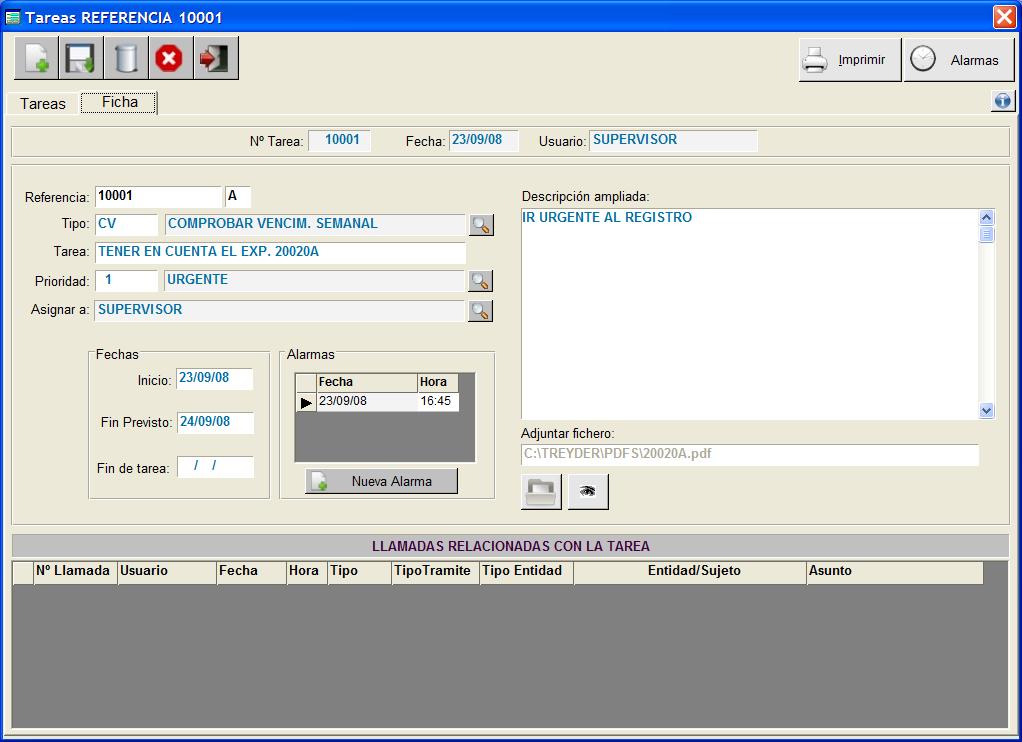
Task: Click the Descripción ampliada text area
Action: pyautogui.click(x=750, y=314)
